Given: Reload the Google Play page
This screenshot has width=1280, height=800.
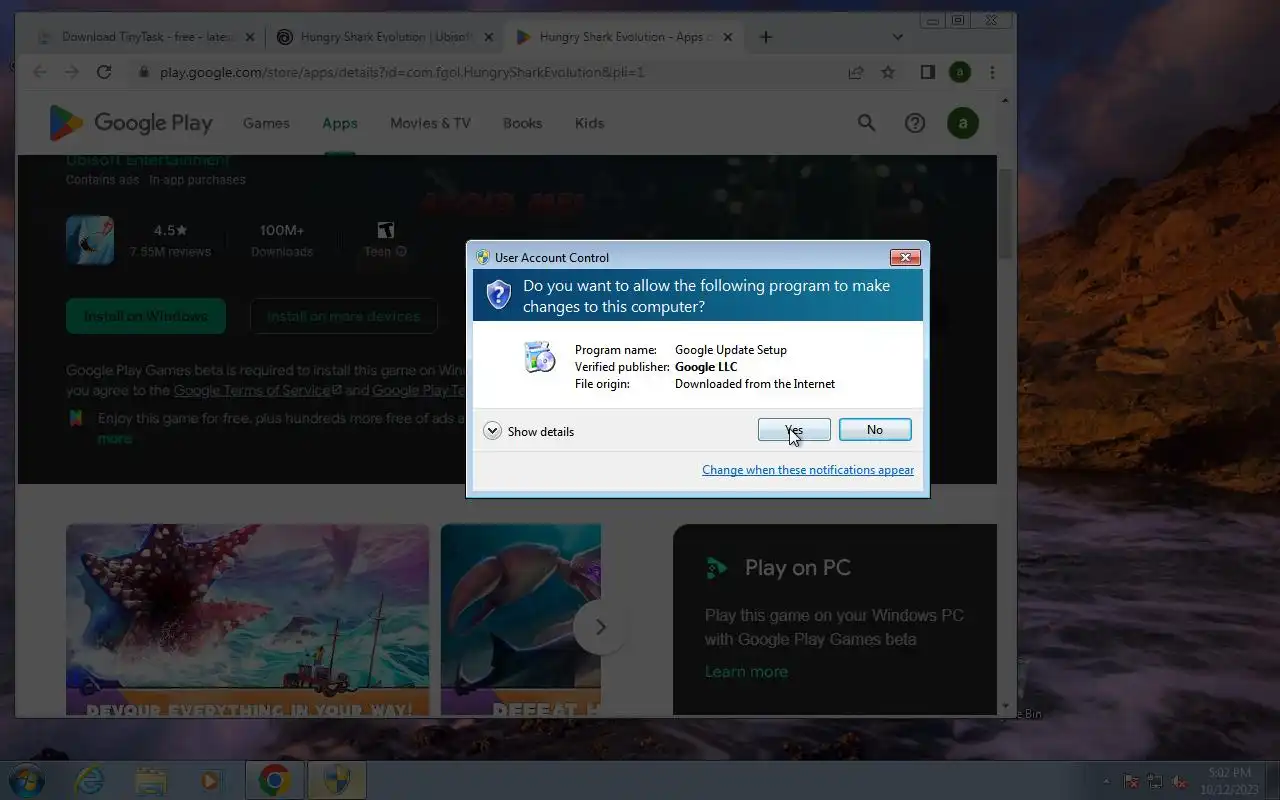Looking at the screenshot, I should click(104, 72).
